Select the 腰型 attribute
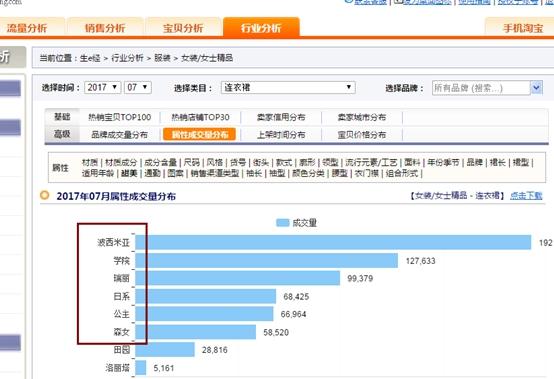This screenshot has height=379, width=554. [x=340, y=173]
